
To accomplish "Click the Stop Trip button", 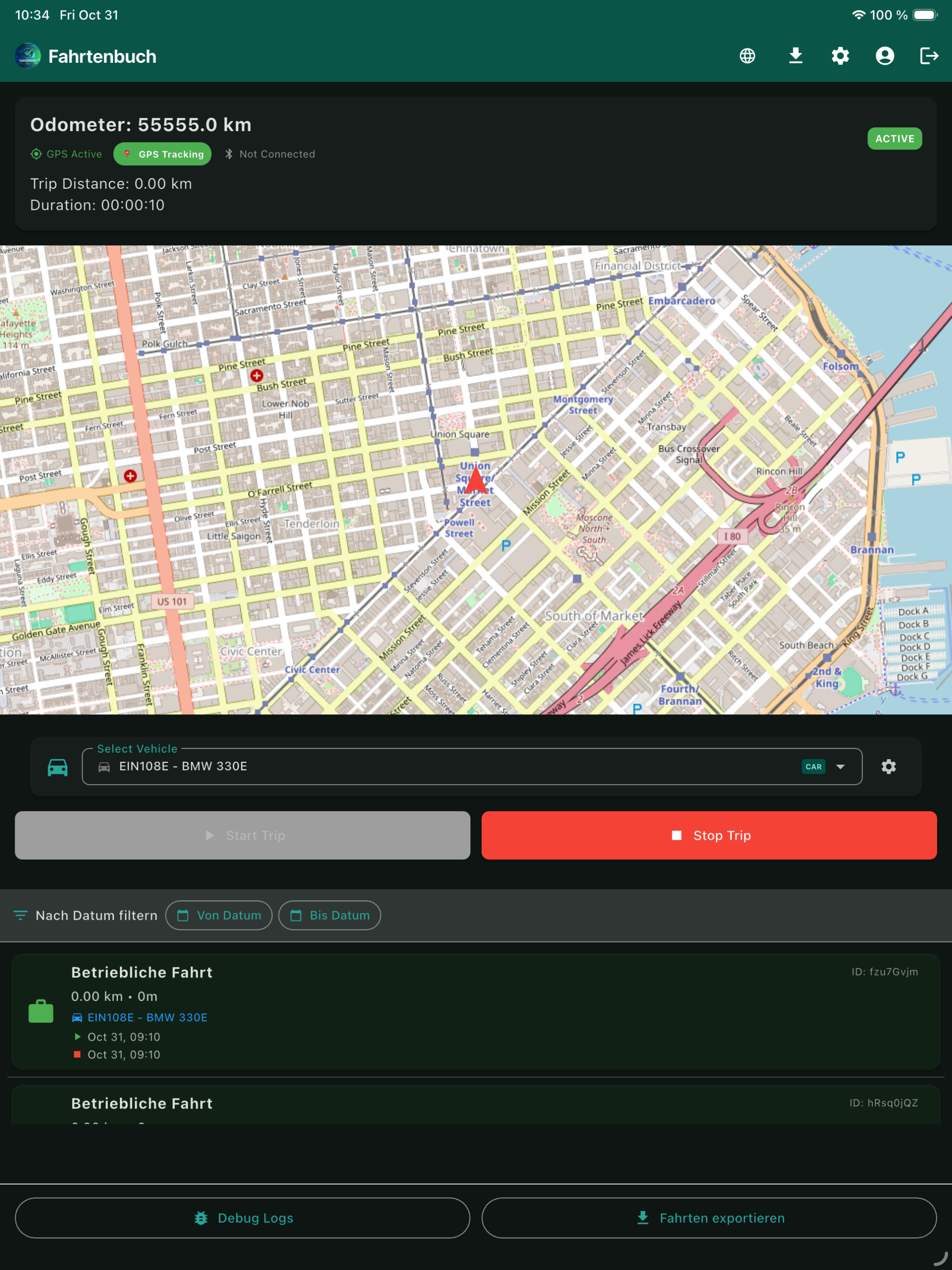I will [709, 835].
